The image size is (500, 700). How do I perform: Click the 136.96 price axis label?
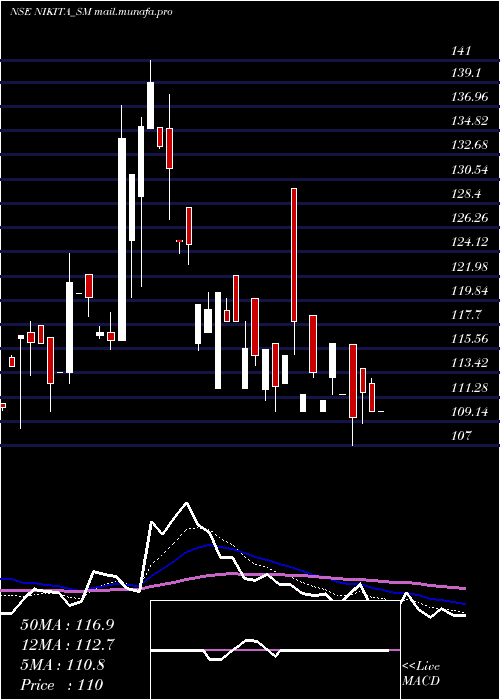coord(470,97)
